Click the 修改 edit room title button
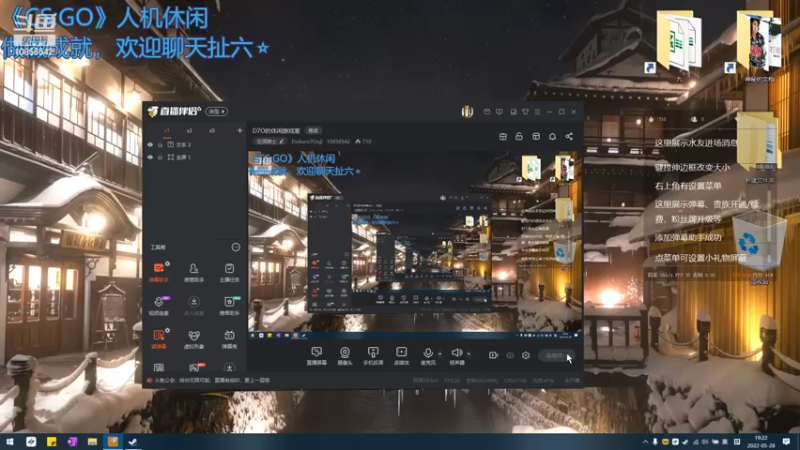800x450 pixels. [313, 131]
